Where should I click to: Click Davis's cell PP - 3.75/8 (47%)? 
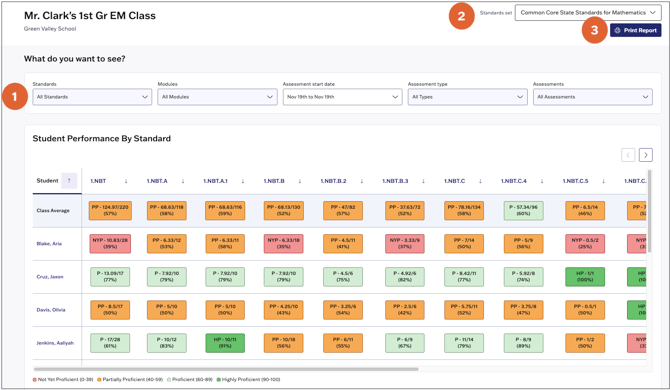point(523,310)
